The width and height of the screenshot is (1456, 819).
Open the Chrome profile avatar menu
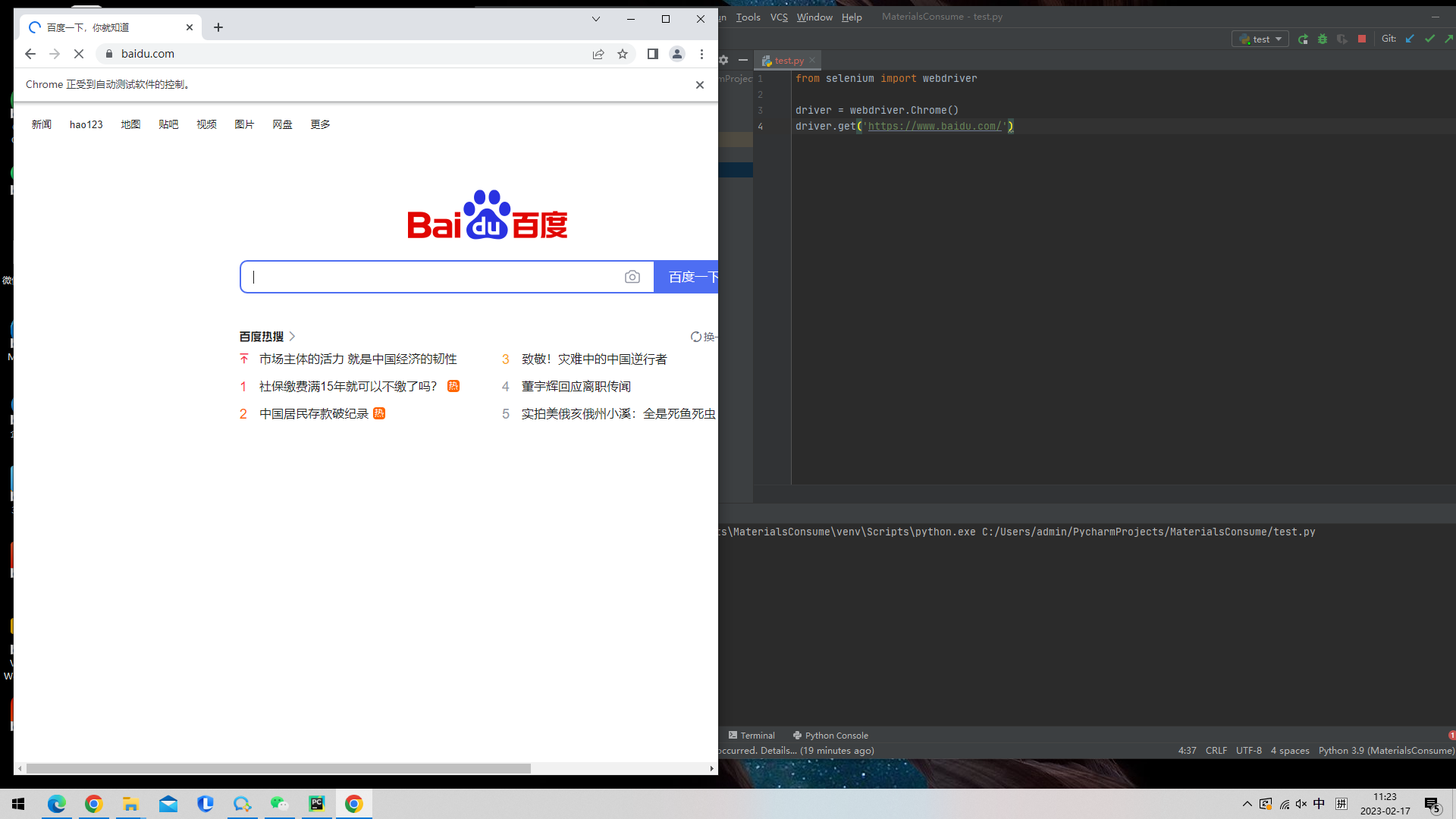[677, 54]
